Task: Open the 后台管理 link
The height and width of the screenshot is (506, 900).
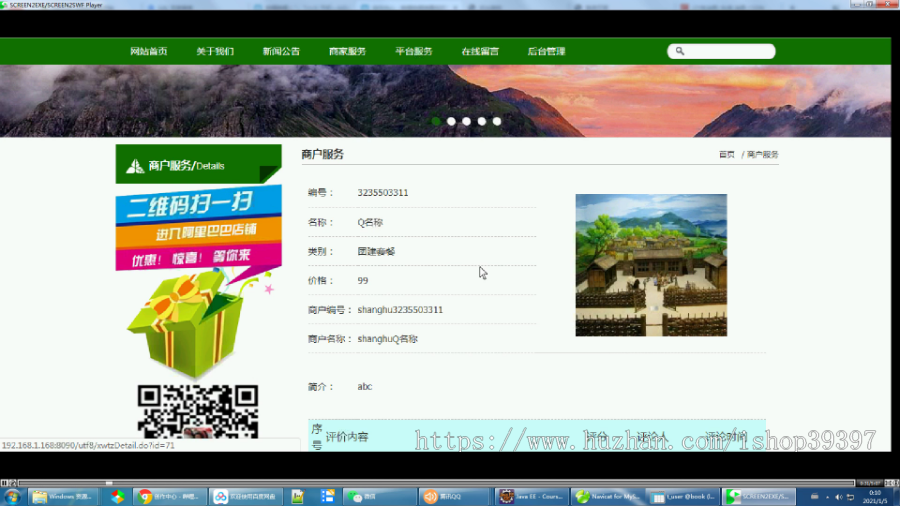Action: point(546,51)
